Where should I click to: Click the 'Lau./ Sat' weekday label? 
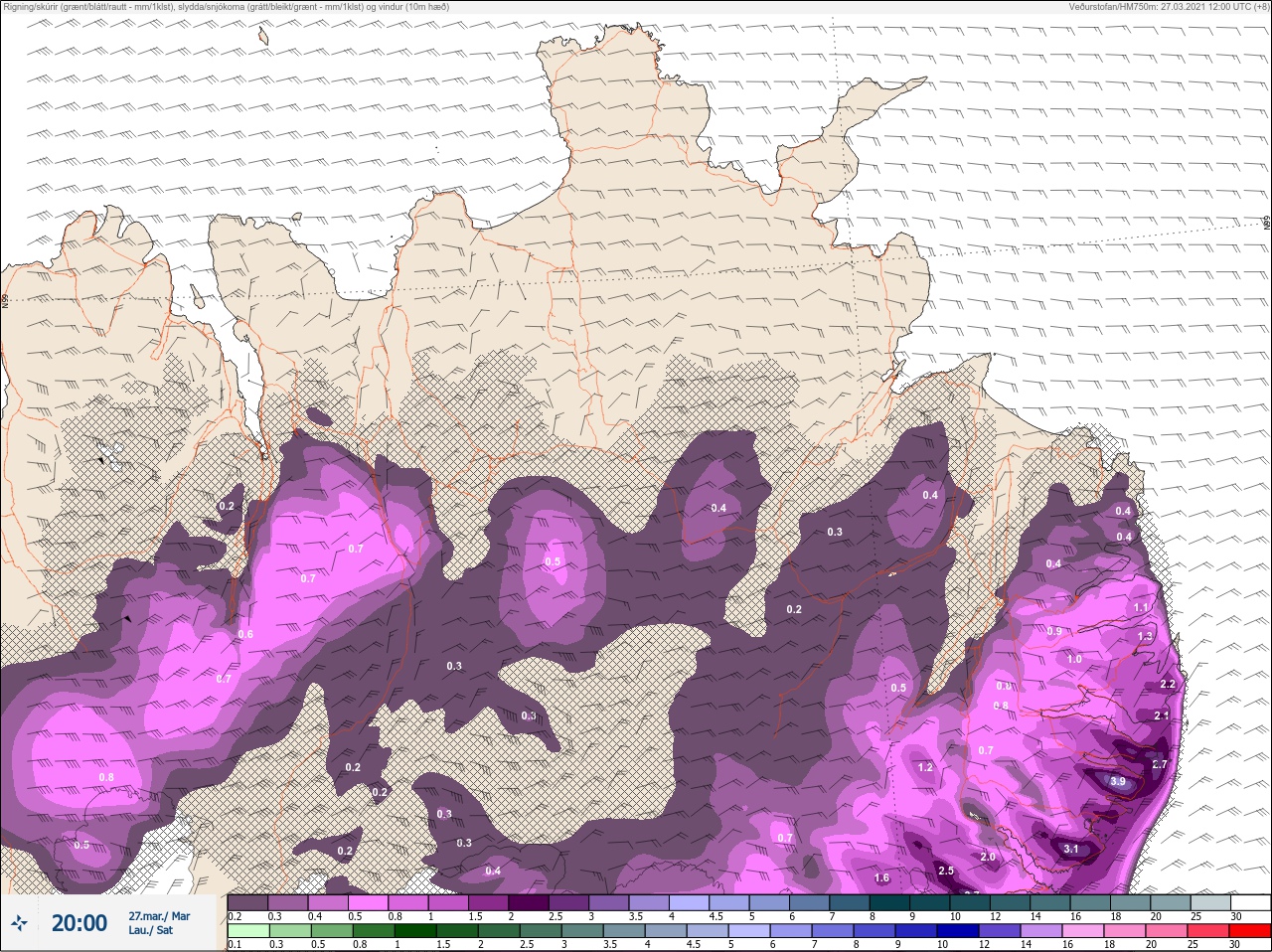click(150, 931)
